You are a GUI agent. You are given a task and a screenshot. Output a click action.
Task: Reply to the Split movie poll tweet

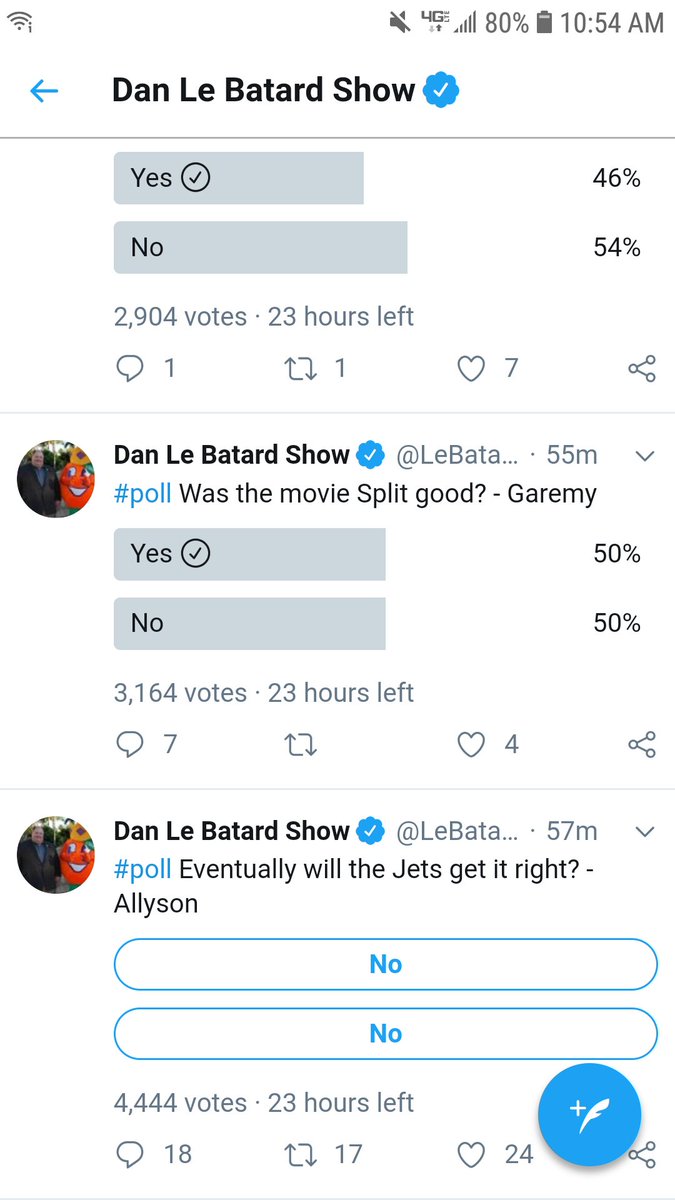click(x=130, y=744)
